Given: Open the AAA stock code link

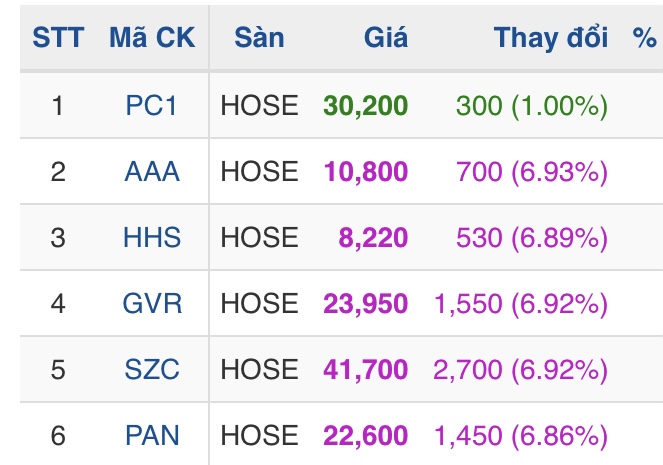Looking at the screenshot, I should 152,171.
